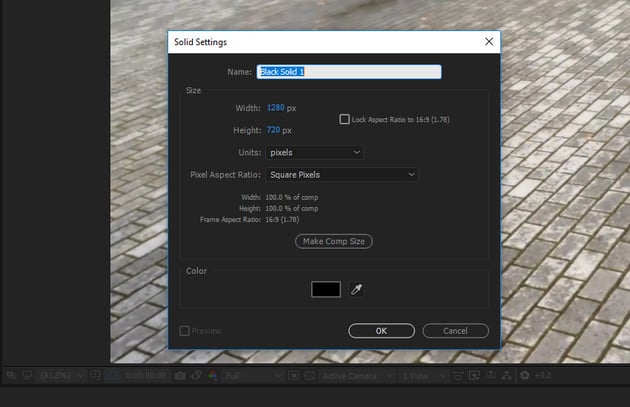Toggle the Preview checkbox in Solid Settings
The width and height of the screenshot is (630, 407).
point(184,331)
